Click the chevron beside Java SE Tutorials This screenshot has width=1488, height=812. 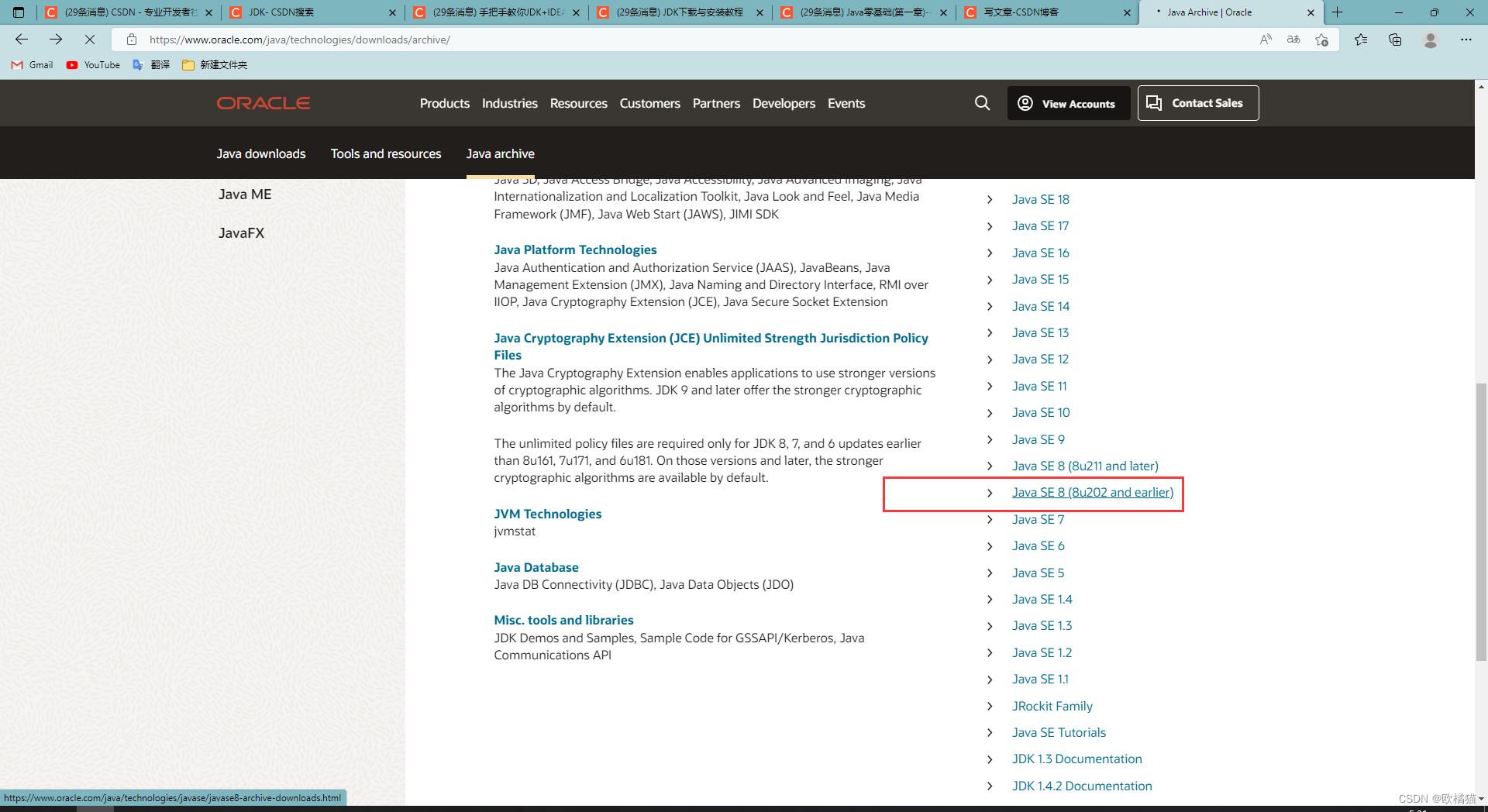pos(990,733)
